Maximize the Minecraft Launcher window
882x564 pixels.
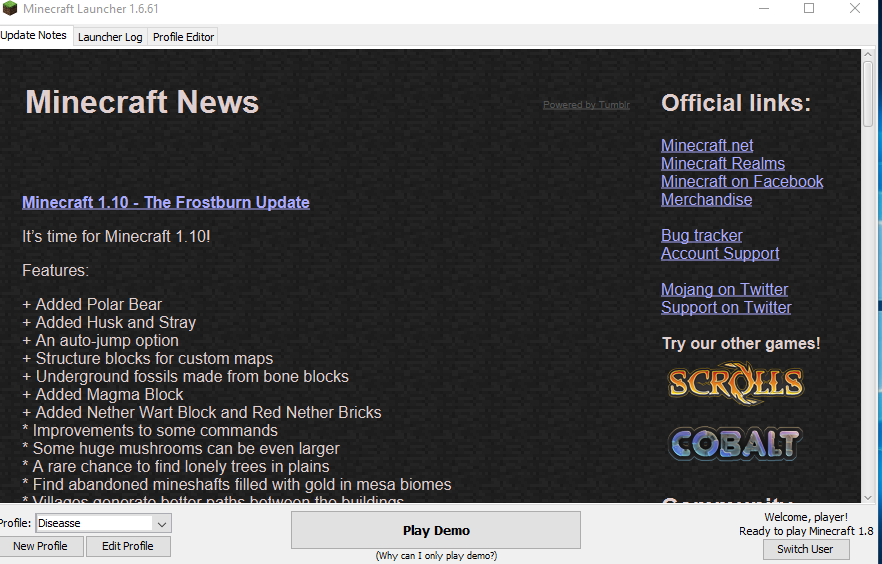tap(809, 8)
